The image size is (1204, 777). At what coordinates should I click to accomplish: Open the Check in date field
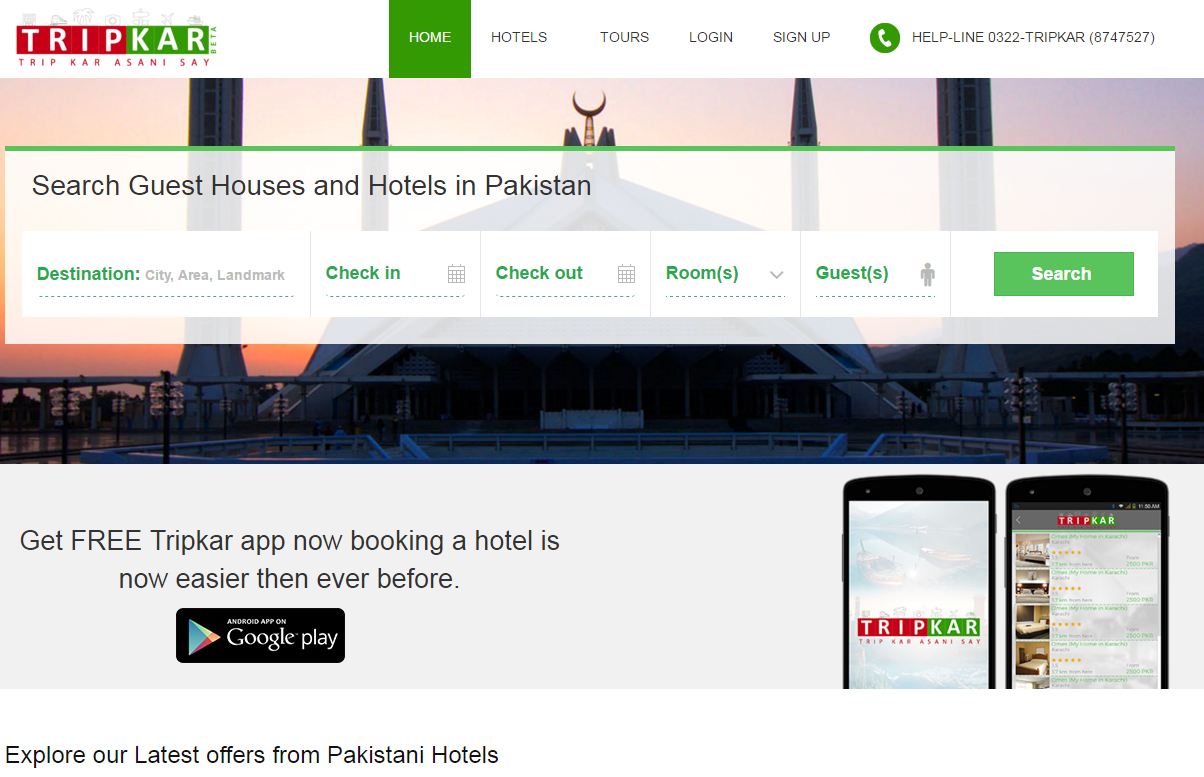(x=395, y=274)
